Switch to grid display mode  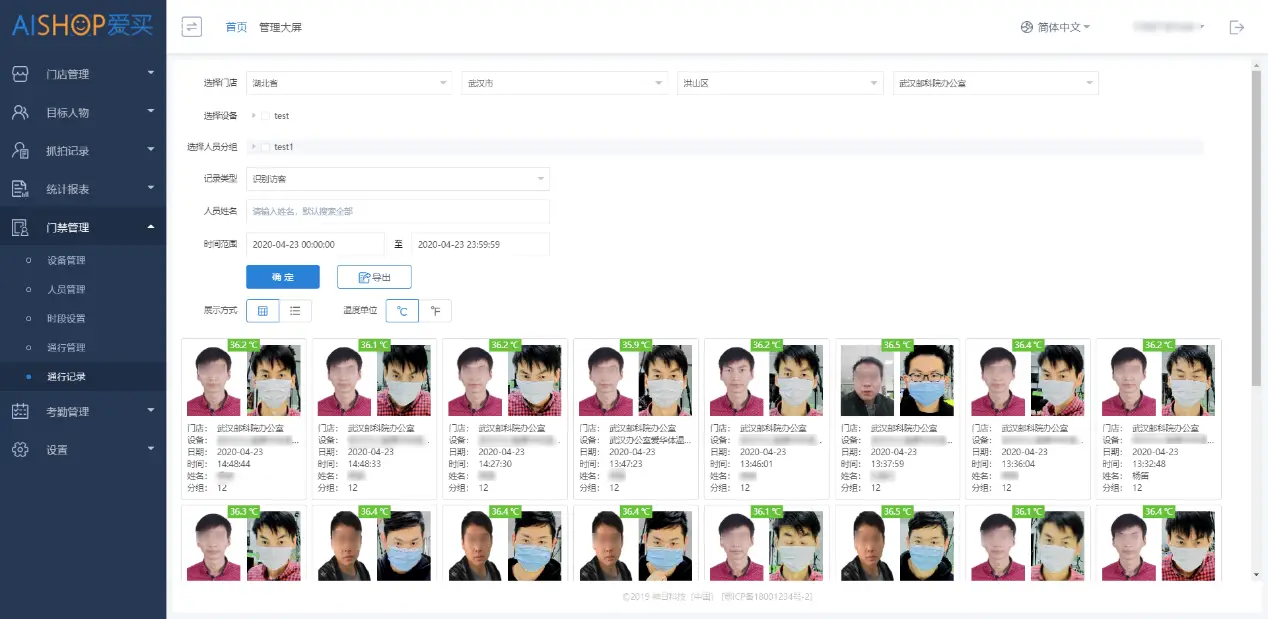262,311
